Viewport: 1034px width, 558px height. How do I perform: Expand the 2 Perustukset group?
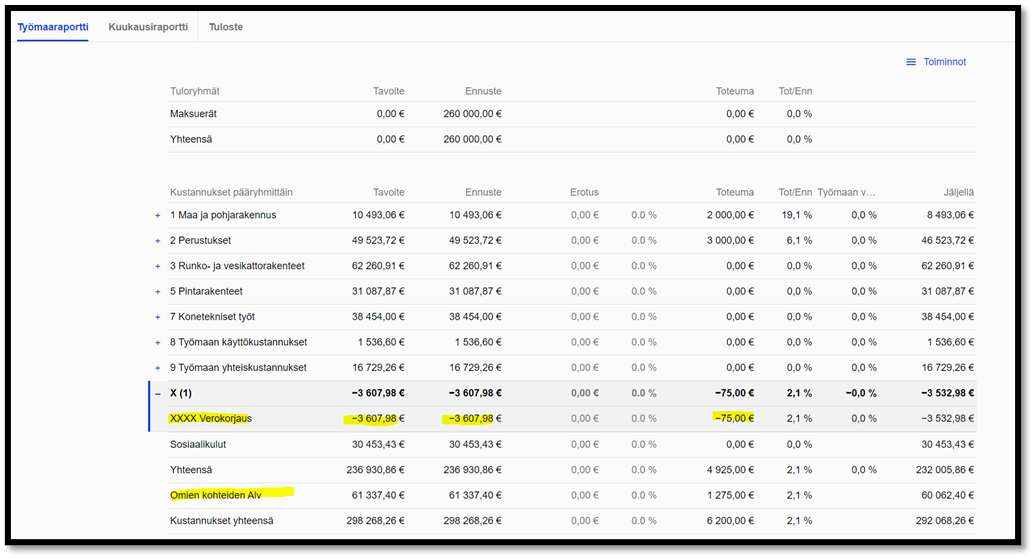point(158,241)
